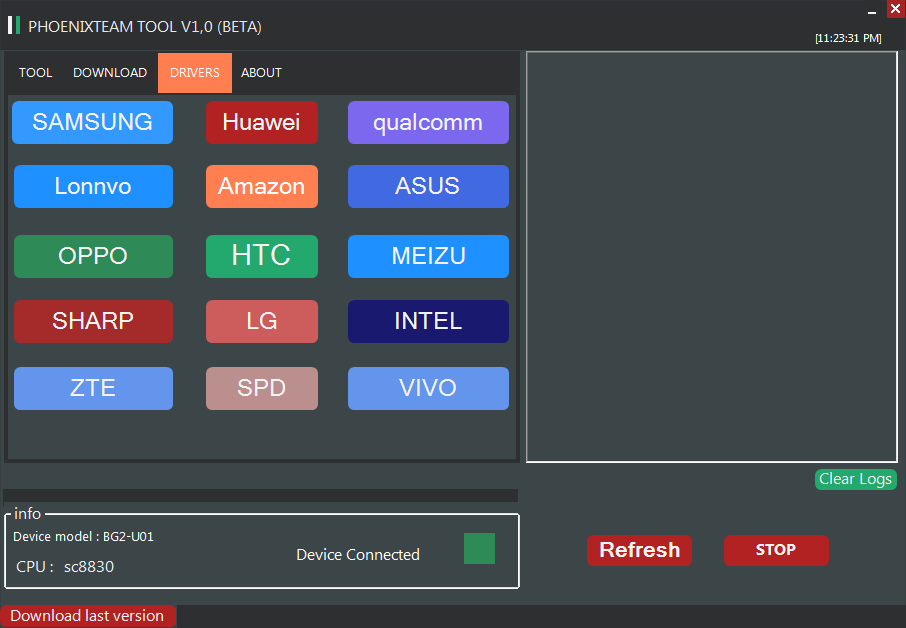906x628 pixels.
Task: Choose the SHARP driver button
Action: coord(93,321)
